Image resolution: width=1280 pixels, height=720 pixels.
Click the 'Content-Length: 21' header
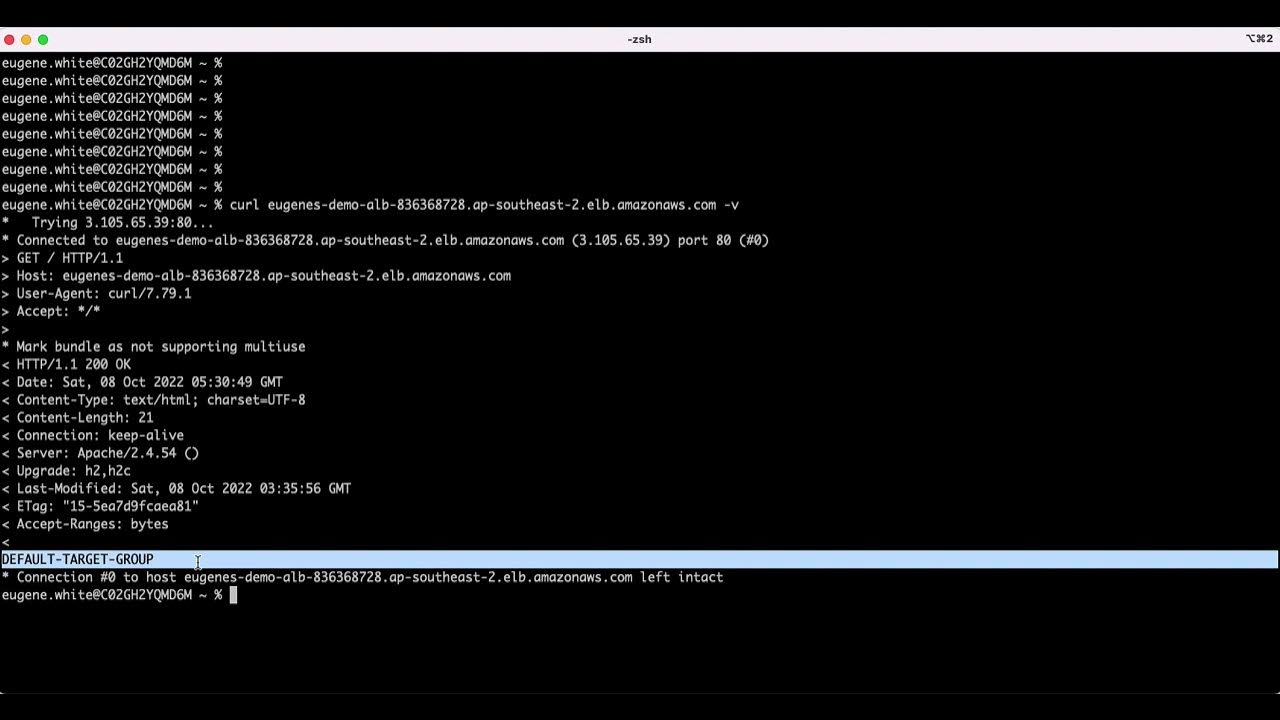(77, 418)
